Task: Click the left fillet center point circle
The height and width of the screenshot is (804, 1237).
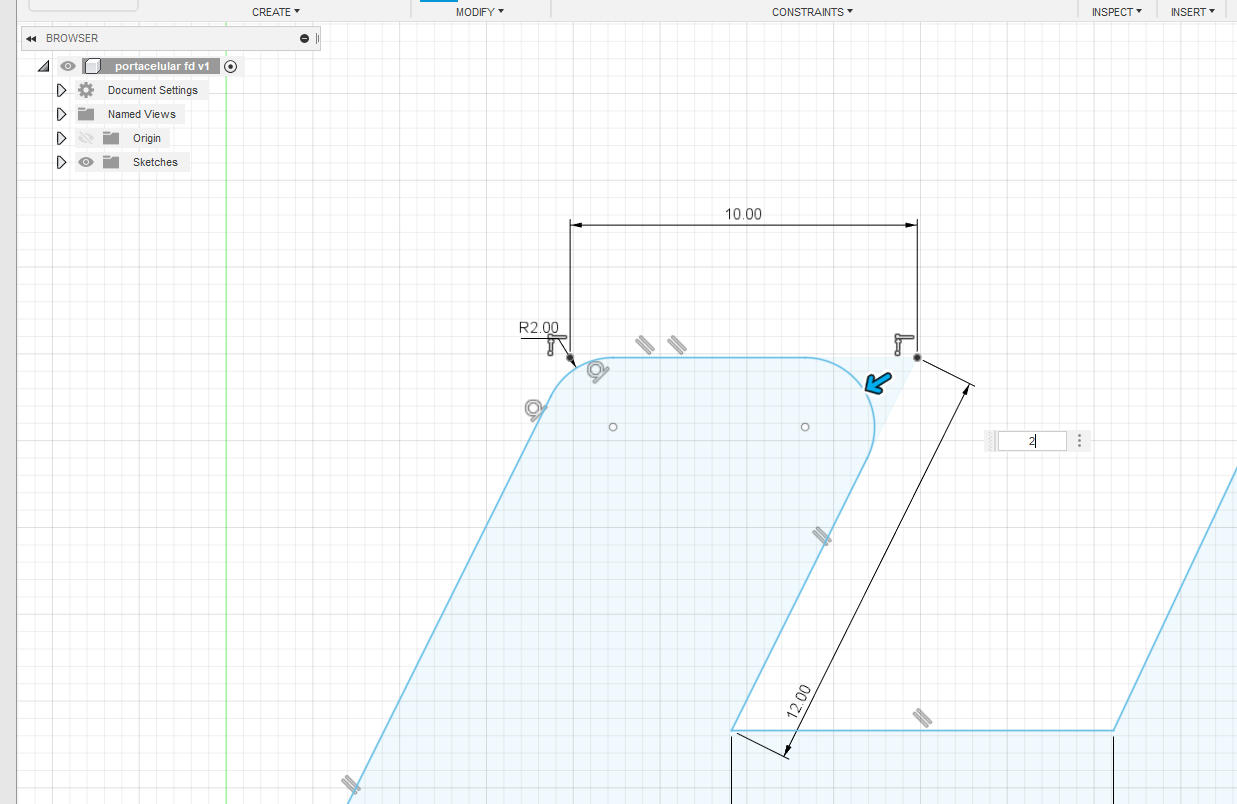Action: [x=613, y=427]
